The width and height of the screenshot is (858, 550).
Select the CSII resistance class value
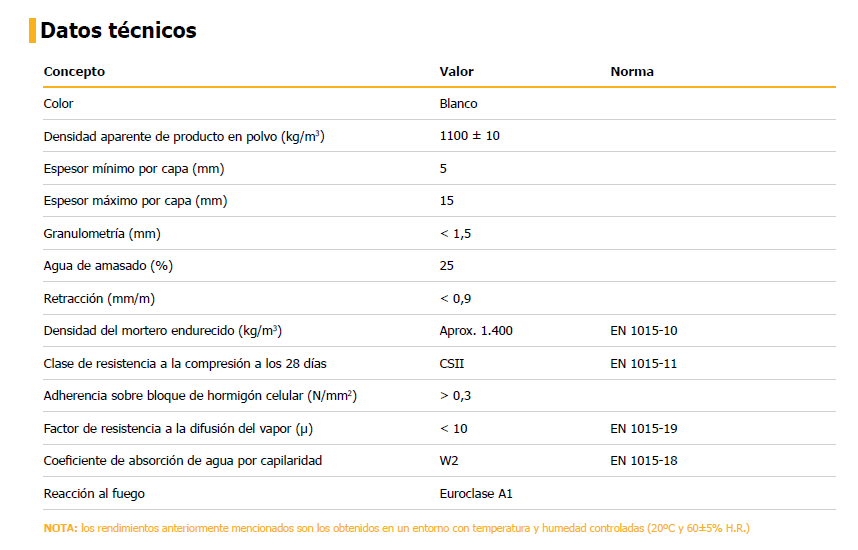pyautogui.click(x=451, y=363)
